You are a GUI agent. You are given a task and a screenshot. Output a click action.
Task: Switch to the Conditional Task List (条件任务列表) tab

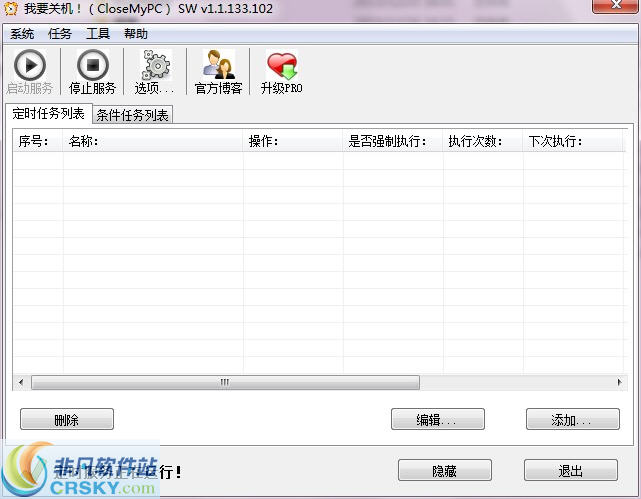click(133, 115)
